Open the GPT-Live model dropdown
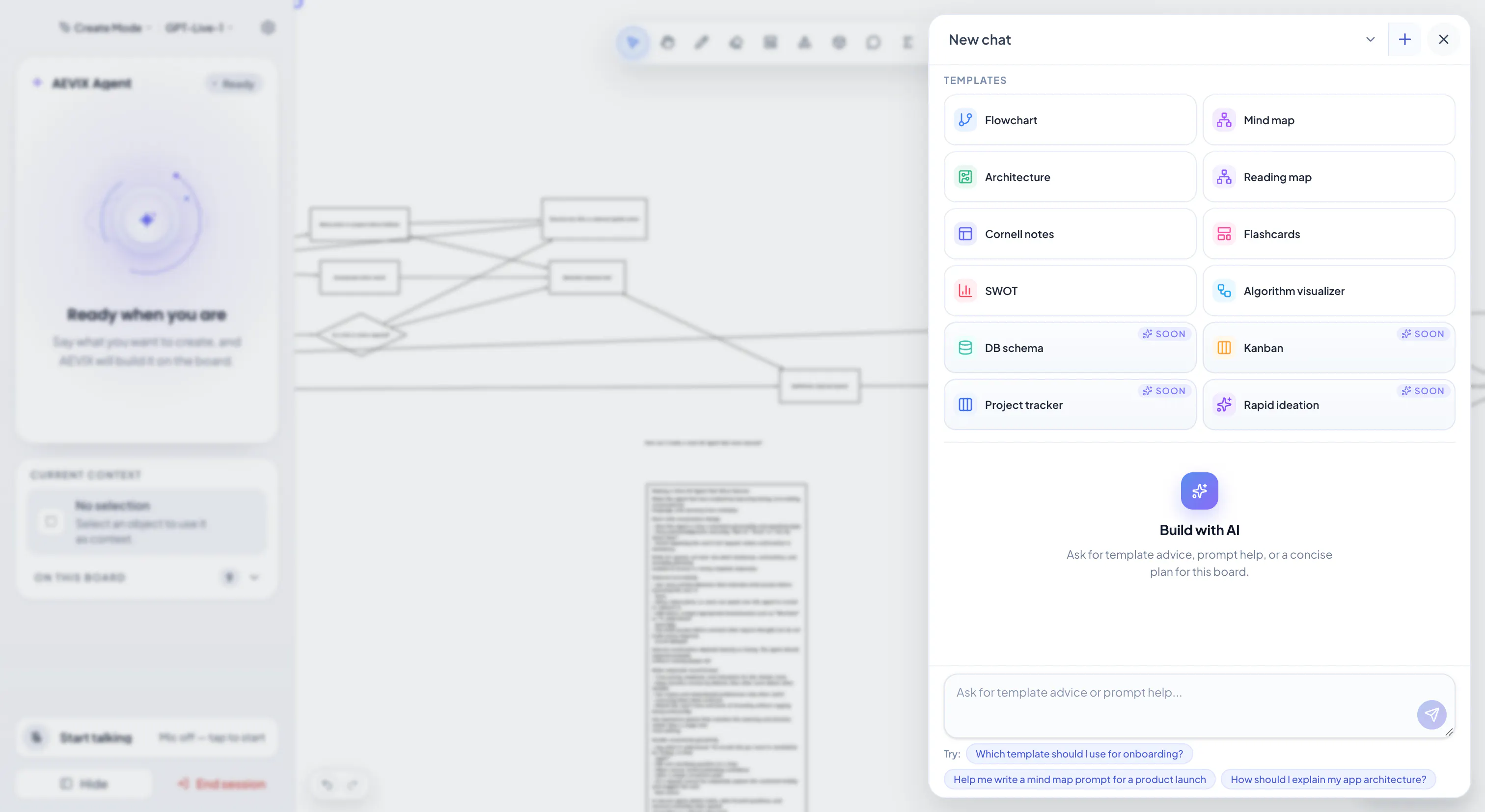 pyautogui.click(x=199, y=27)
